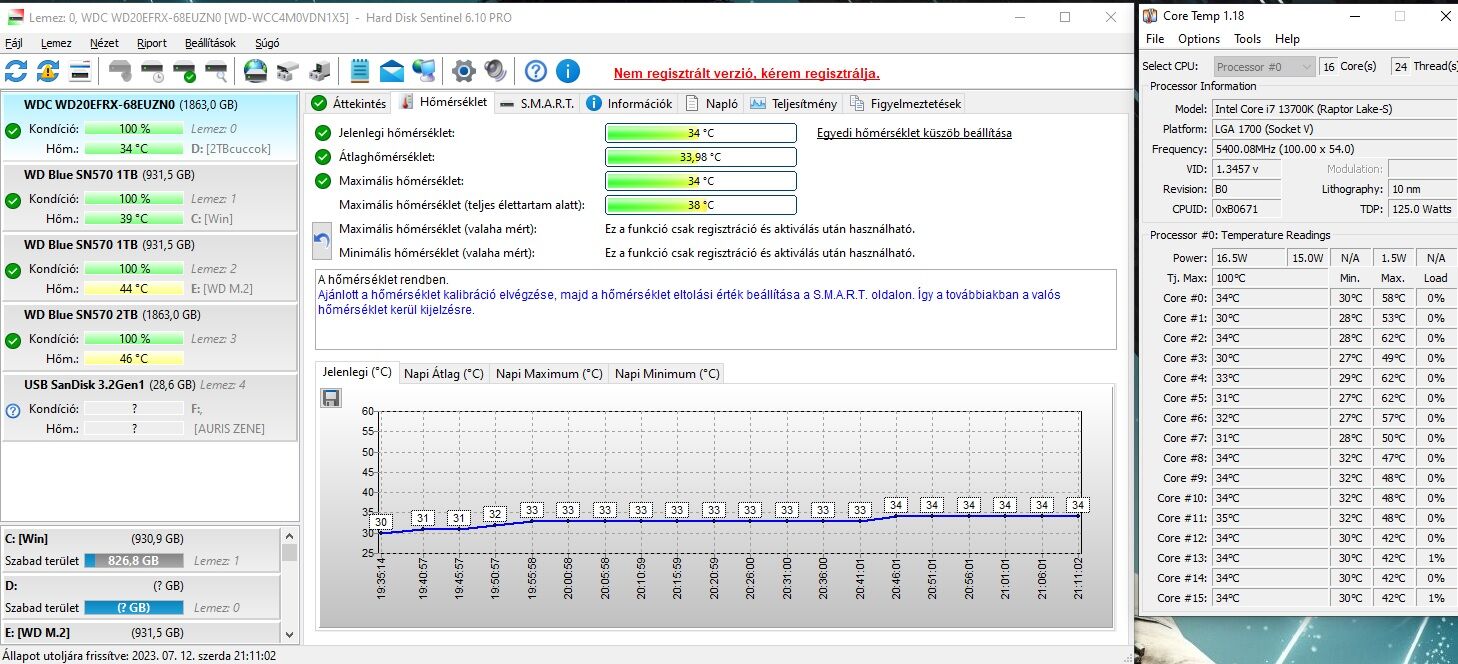Click the envelope e-mail toolbar icon

pyautogui.click(x=392, y=71)
